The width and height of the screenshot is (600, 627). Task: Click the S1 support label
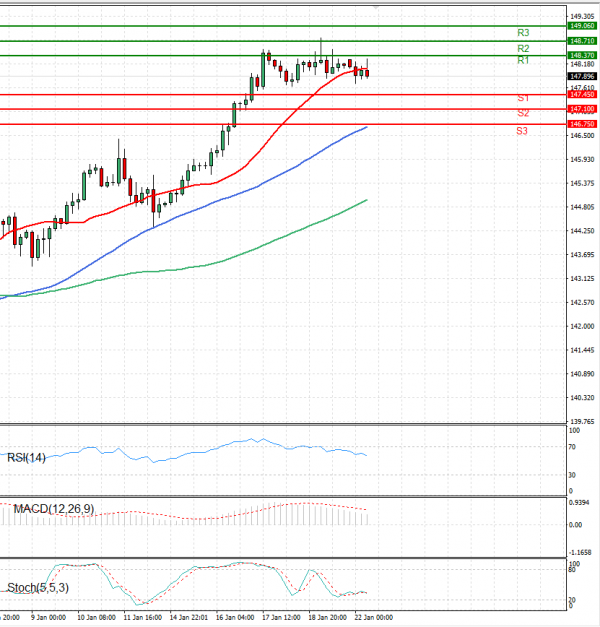click(523, 98)
